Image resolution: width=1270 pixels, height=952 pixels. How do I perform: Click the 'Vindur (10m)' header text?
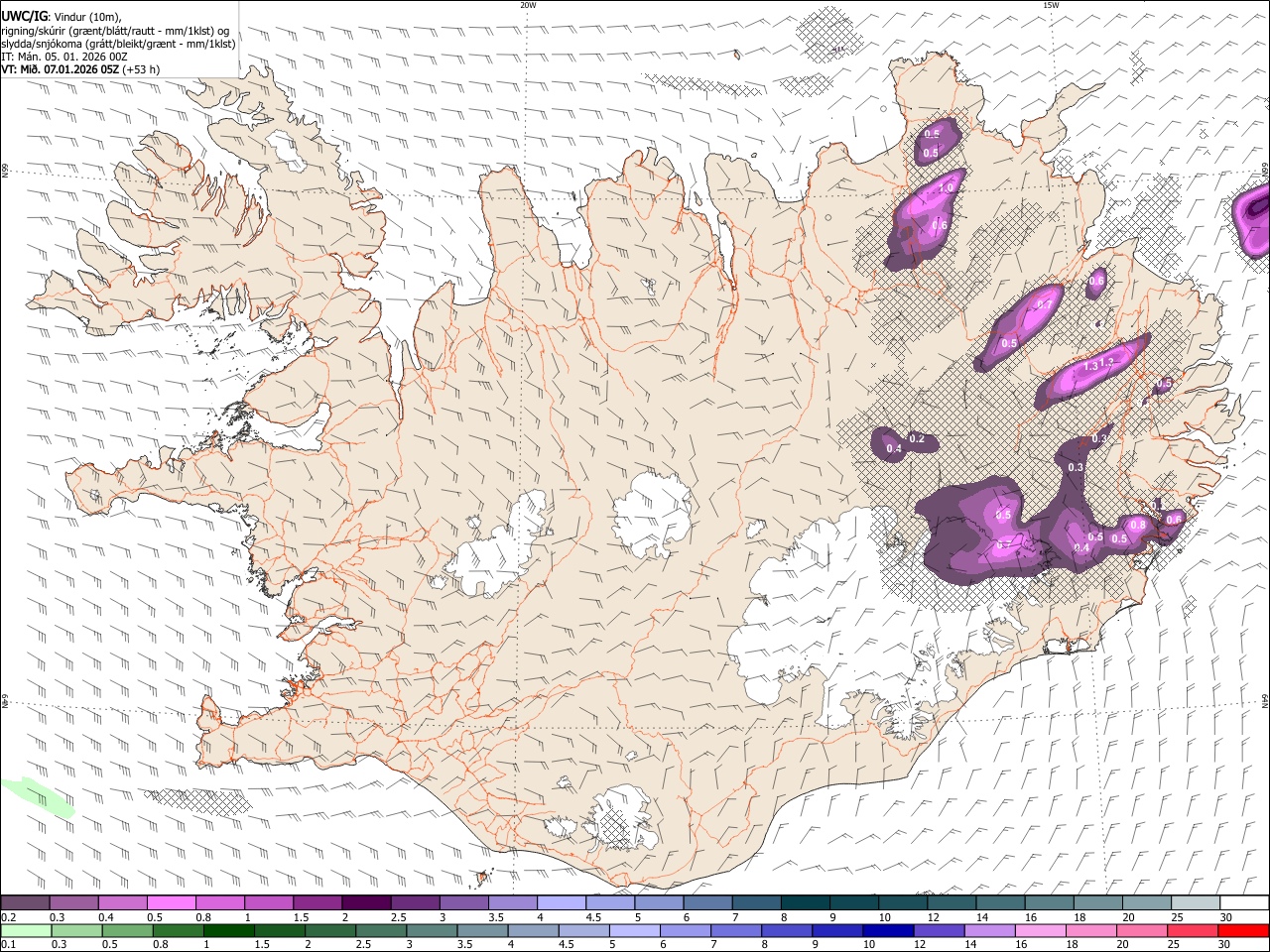pos(88,16)
